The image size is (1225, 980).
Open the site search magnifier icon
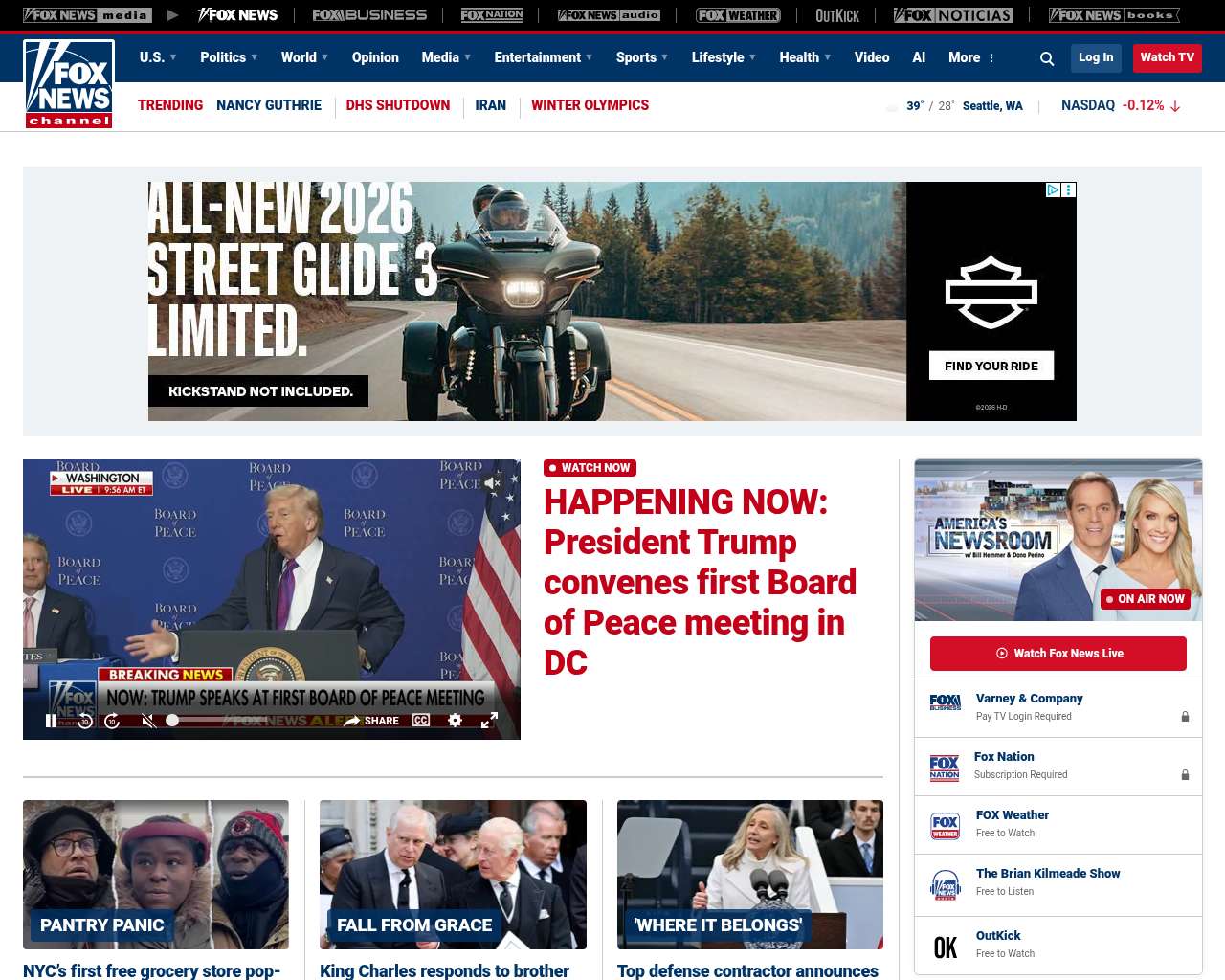(x=1047, y=58)
